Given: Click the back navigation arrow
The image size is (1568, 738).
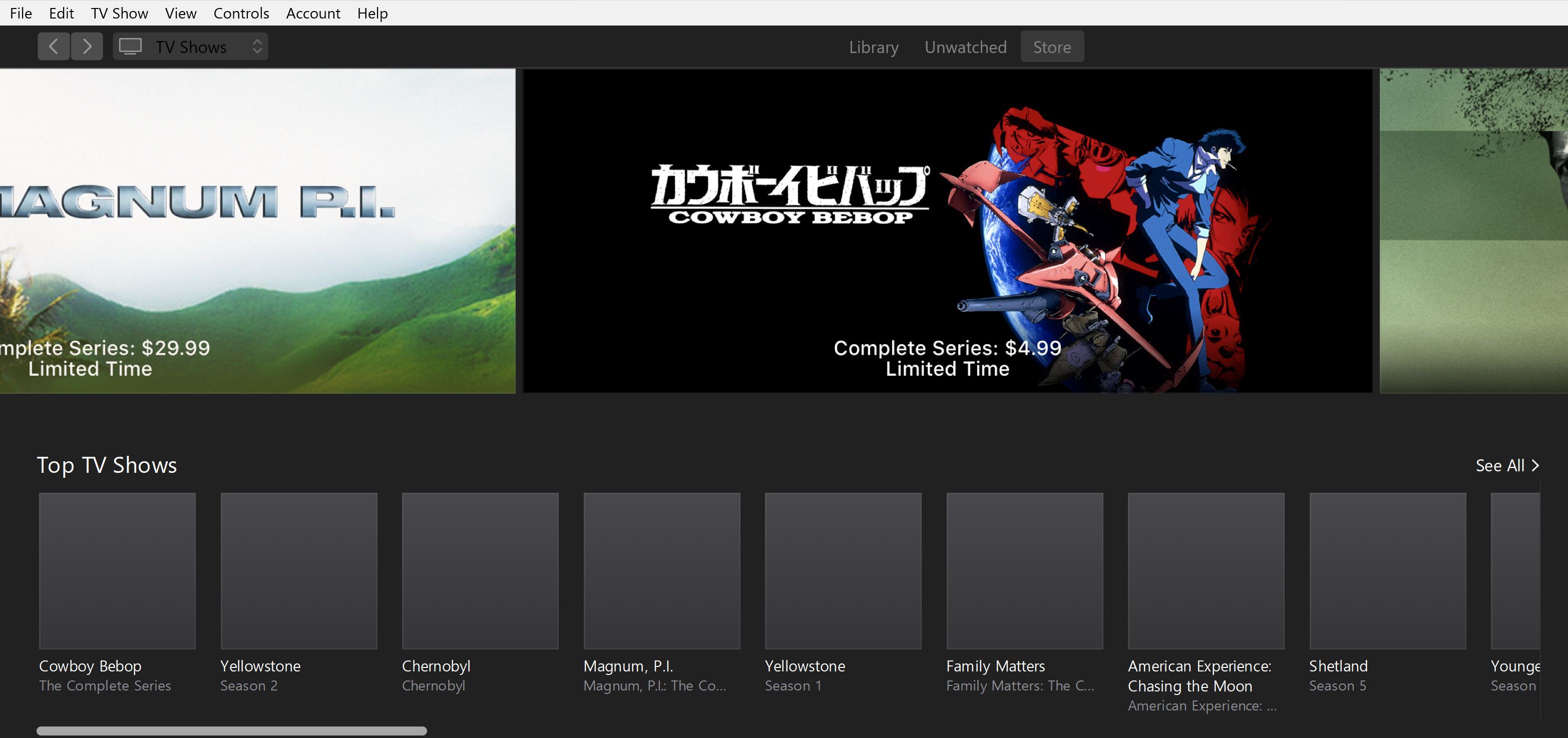Looking at the screenshot, I should click(x=54, y=46).
